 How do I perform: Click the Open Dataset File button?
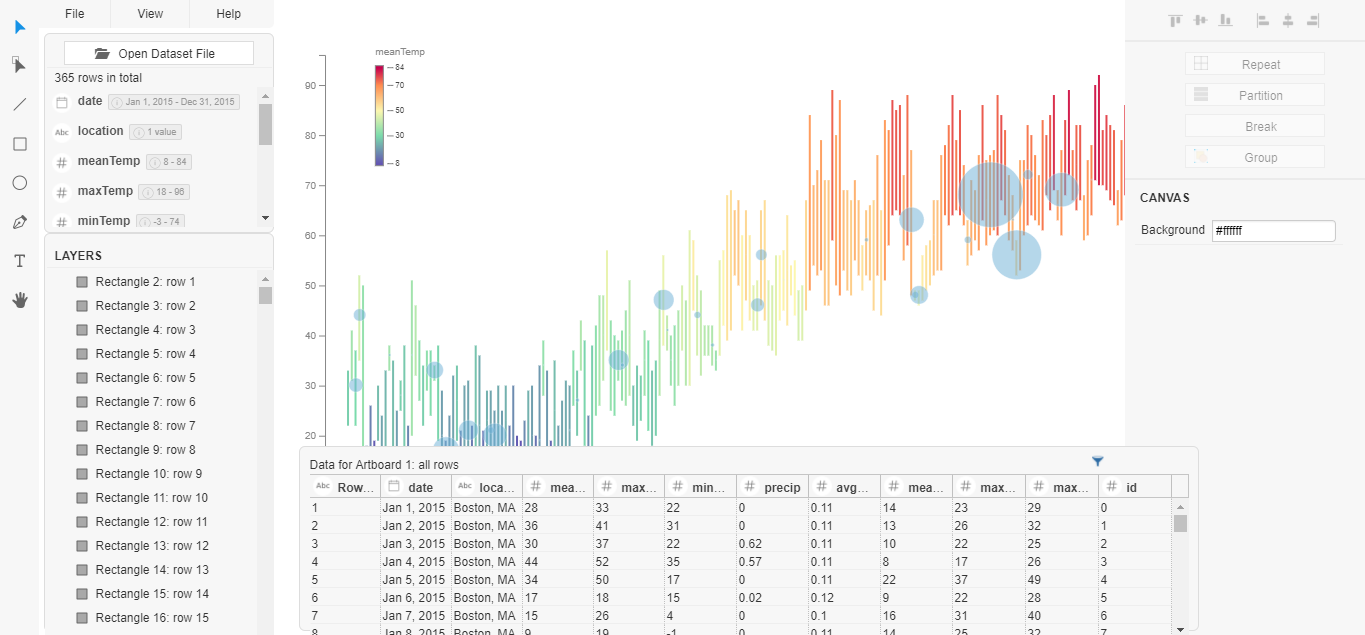pos(157,52)
